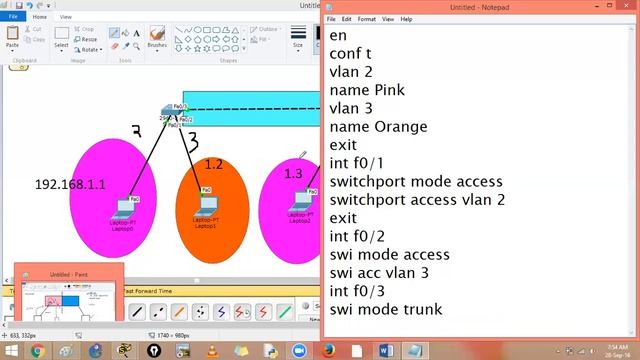Select the Color picker eyedropper tool

point(125,46)
